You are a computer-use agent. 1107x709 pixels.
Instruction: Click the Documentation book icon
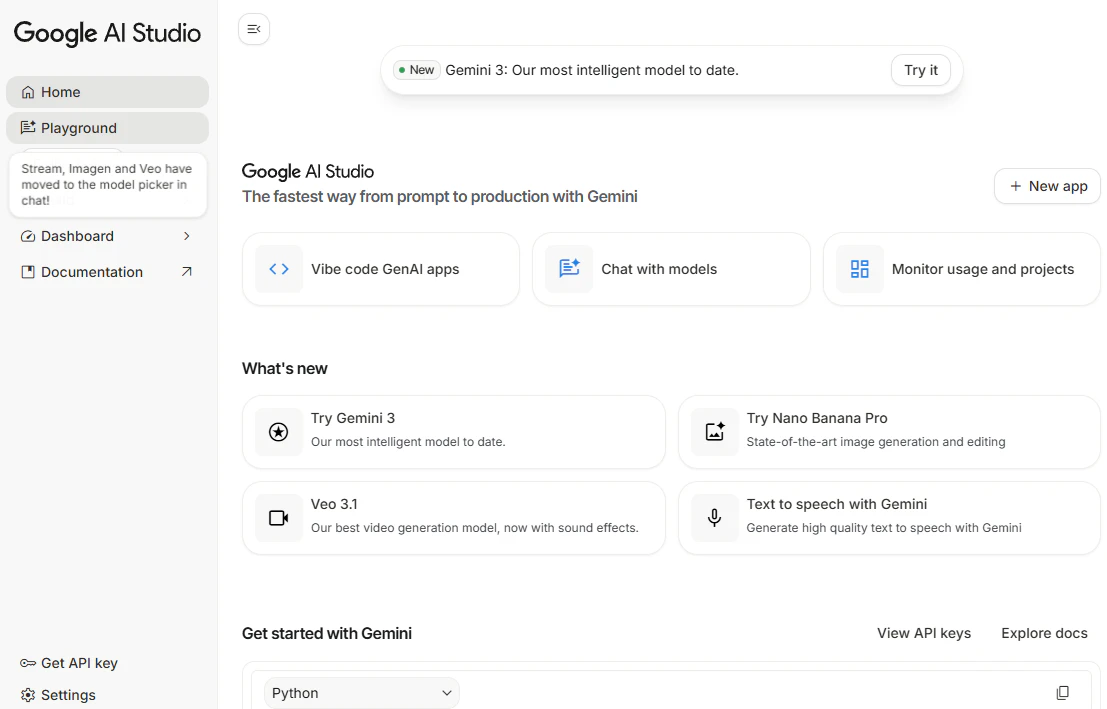(28, 272)
